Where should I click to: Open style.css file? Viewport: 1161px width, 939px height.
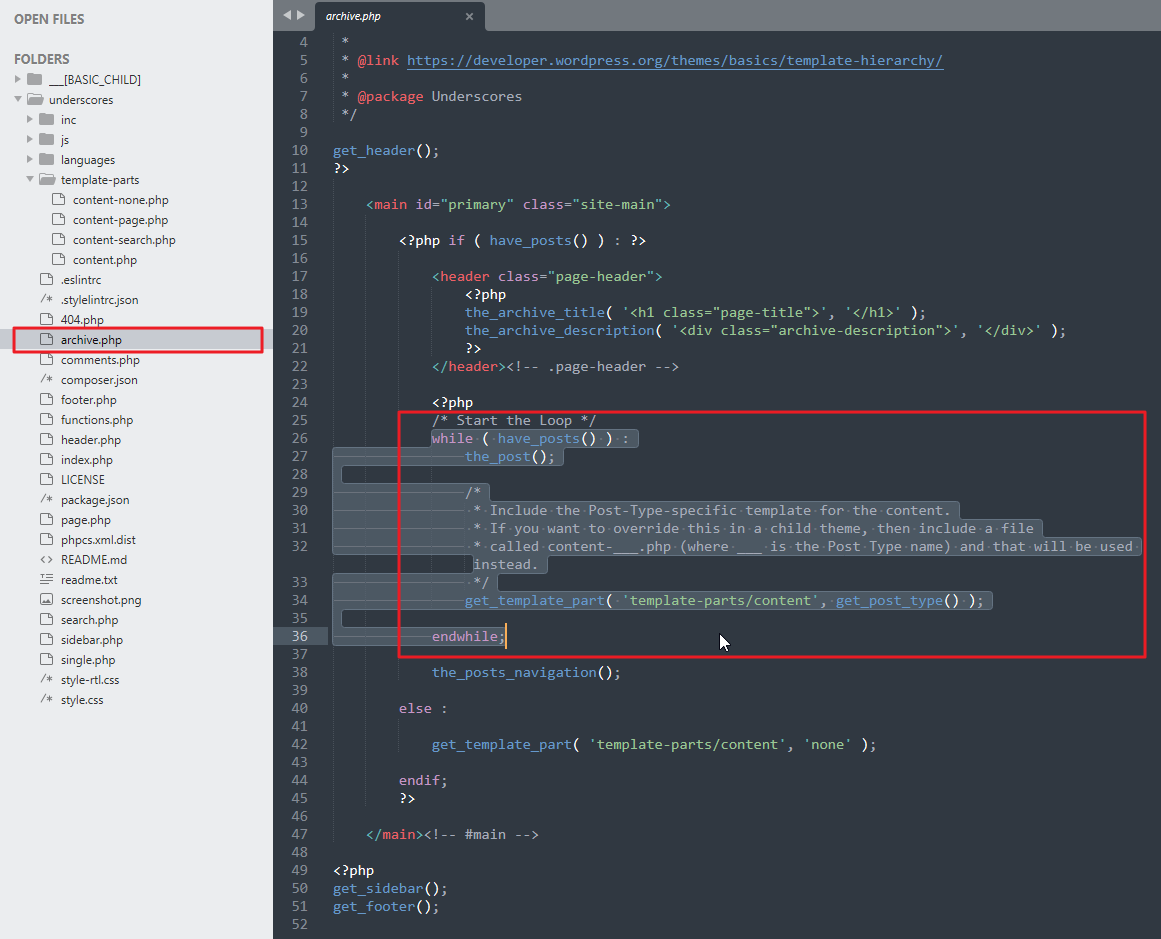pyautogui.click(x=82, y=700)
